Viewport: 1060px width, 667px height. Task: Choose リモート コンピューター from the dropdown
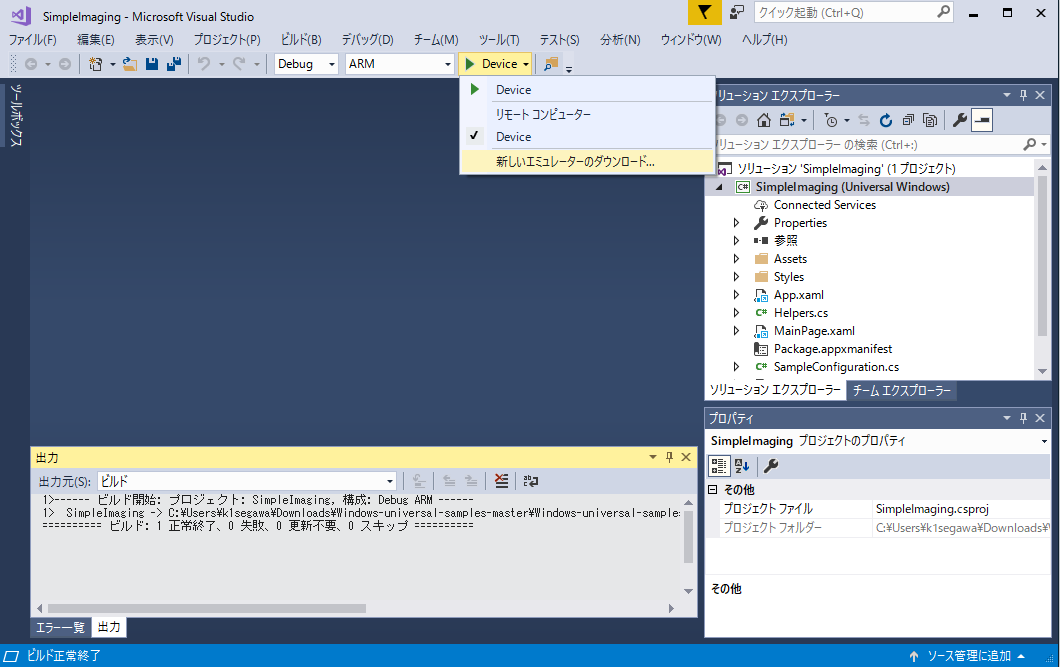pyautogui.click(x=587, y=114)
